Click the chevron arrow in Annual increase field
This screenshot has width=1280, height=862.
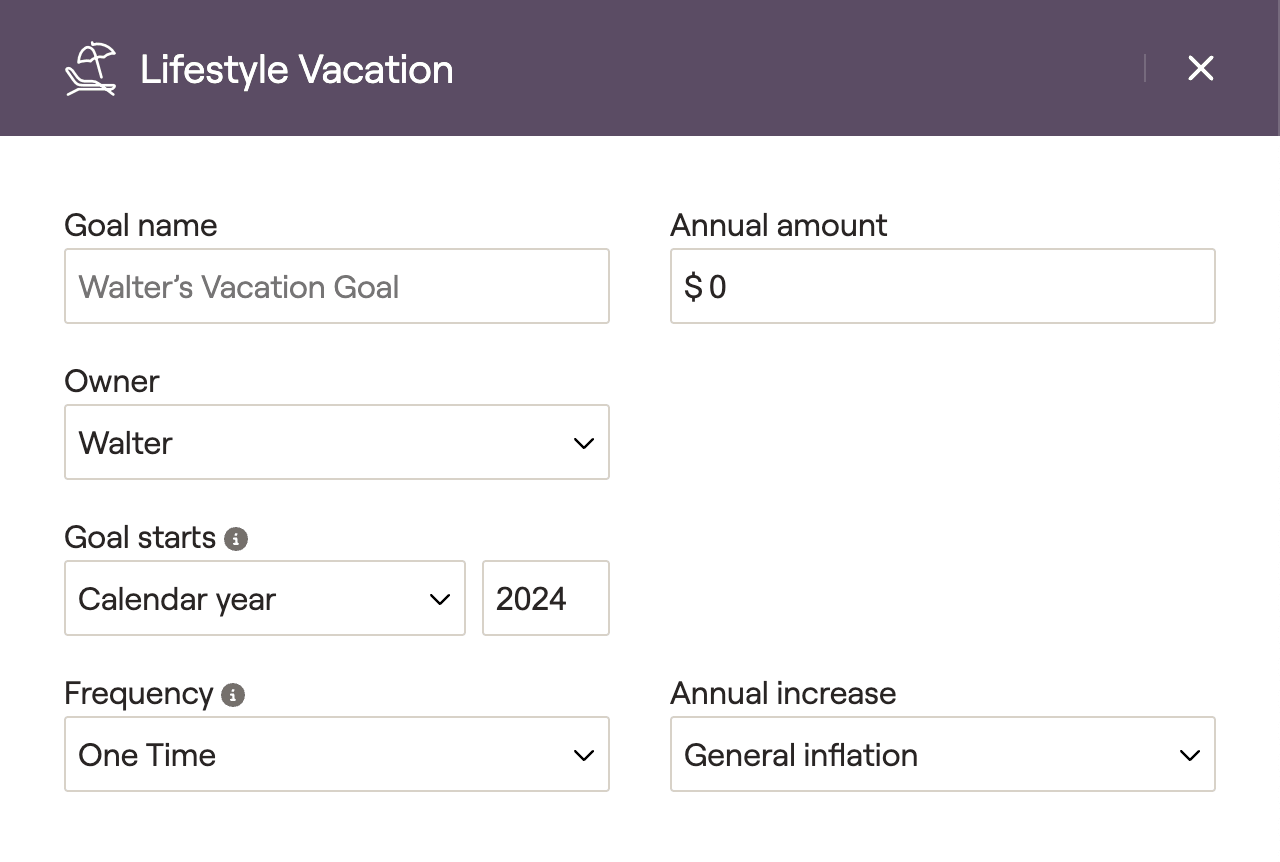[x=1189, y=755]
